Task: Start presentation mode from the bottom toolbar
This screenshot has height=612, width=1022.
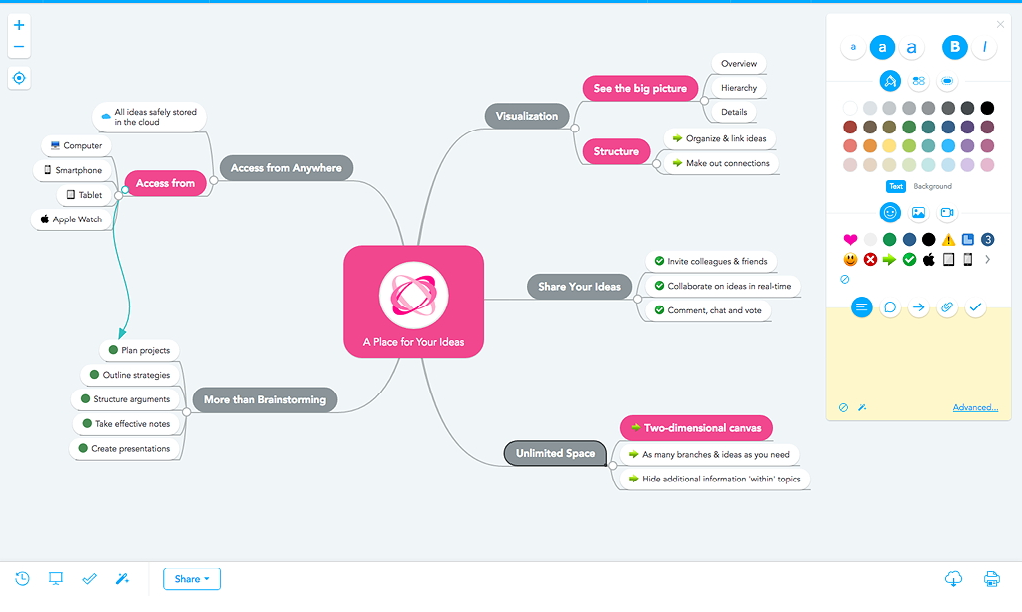Action: point(56,578)
